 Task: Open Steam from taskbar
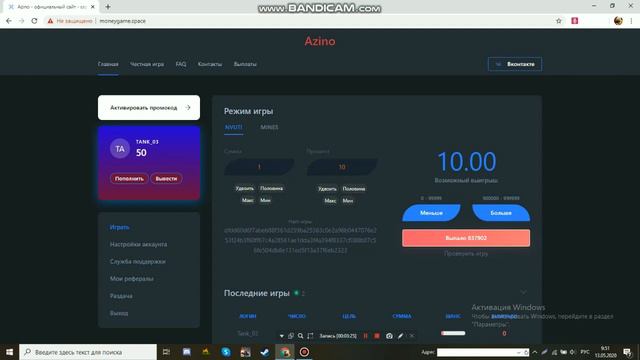point(265,352)
